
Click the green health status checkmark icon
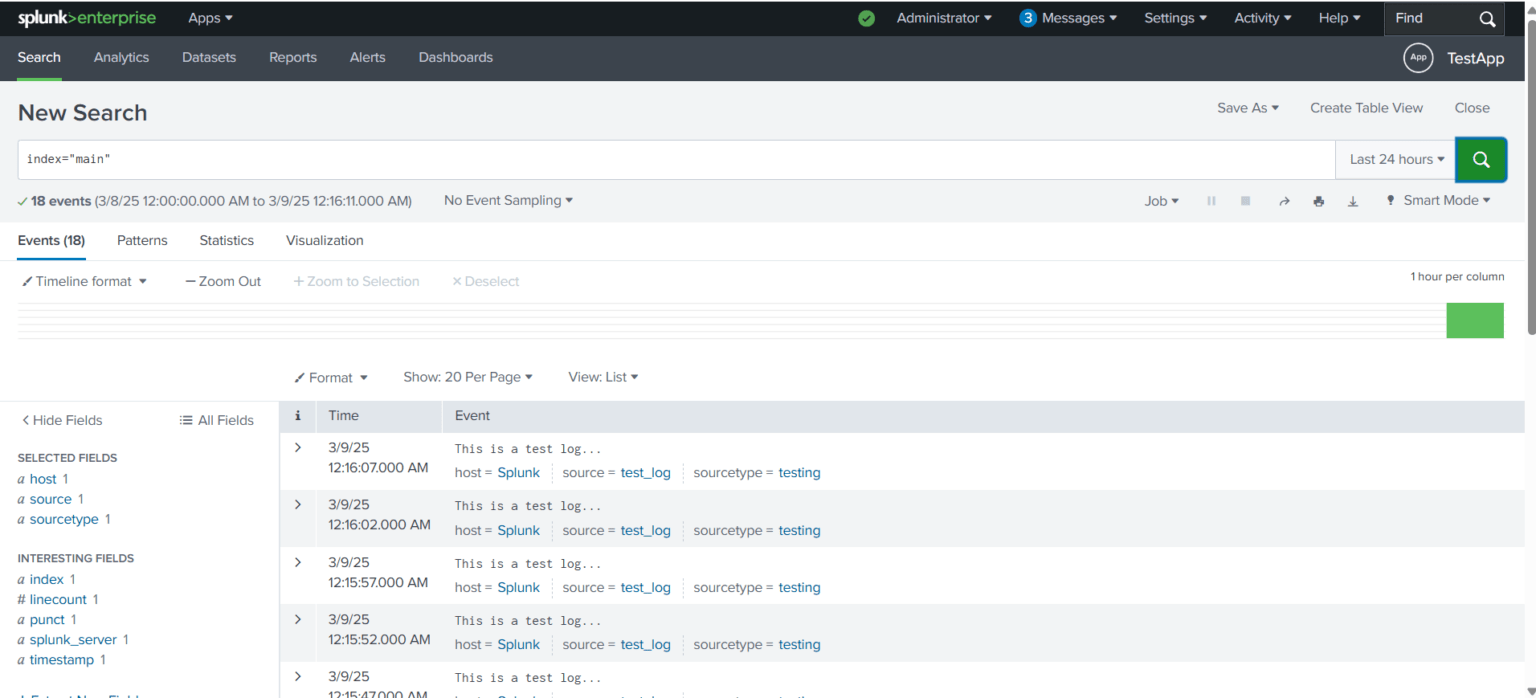click(866, 18)
